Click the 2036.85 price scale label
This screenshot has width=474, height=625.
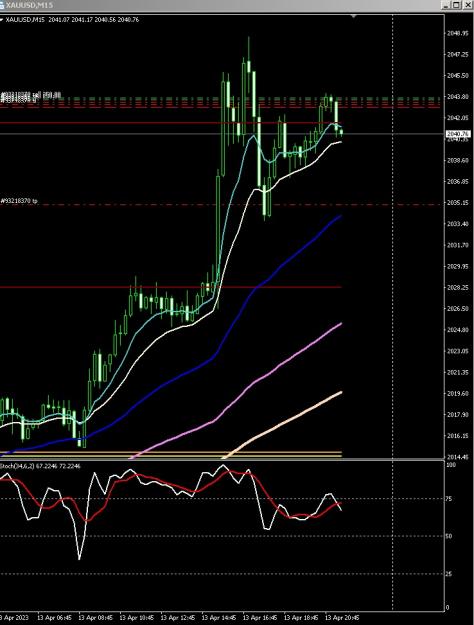pyautogui.click(x=457, y=181)
